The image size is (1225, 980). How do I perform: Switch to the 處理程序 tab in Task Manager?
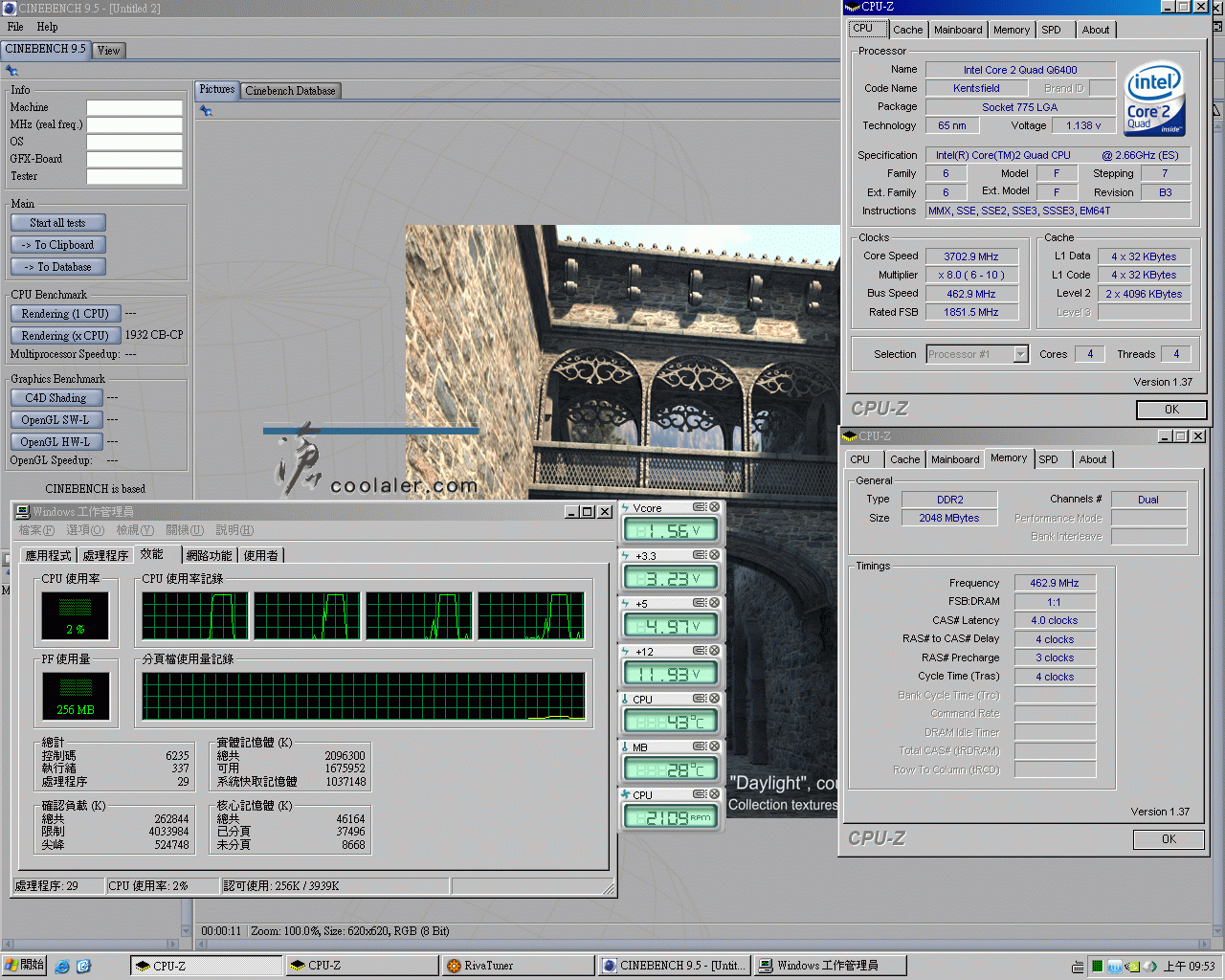(x=105, y=555)
